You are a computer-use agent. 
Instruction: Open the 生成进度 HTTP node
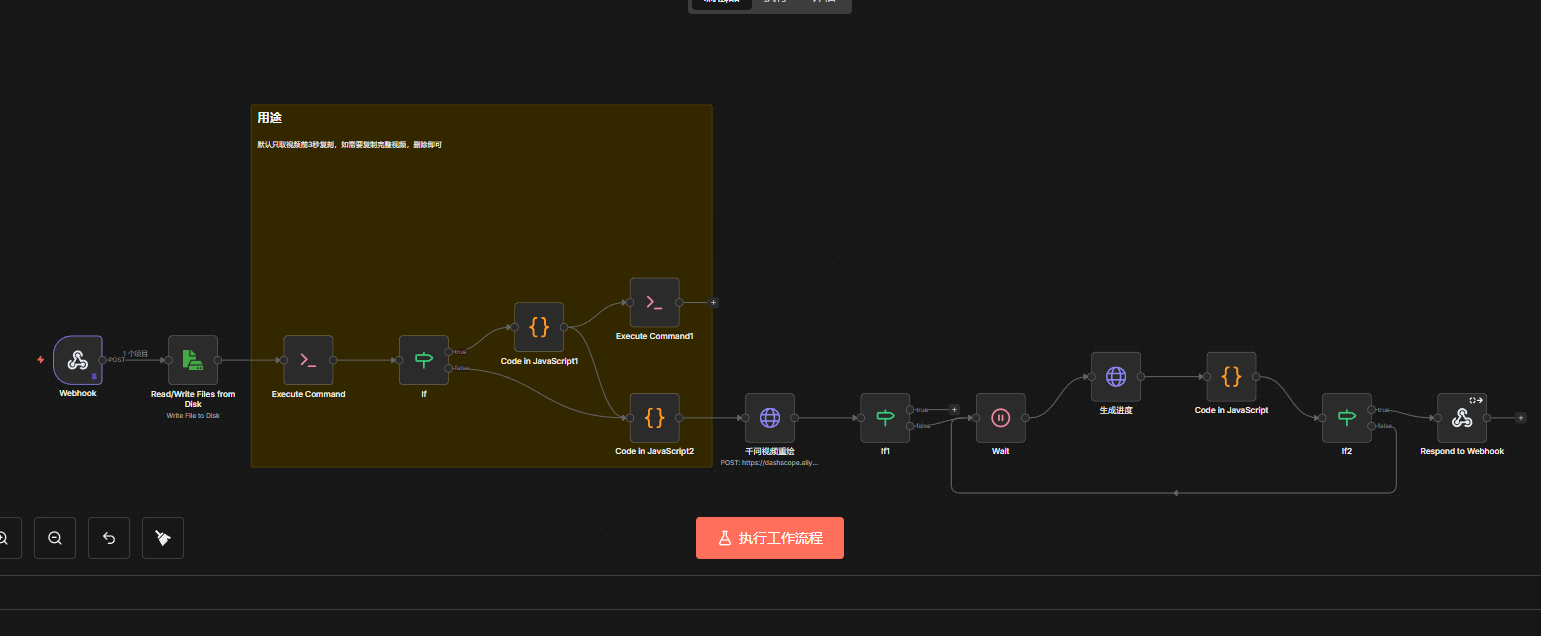click(1116, 377)
